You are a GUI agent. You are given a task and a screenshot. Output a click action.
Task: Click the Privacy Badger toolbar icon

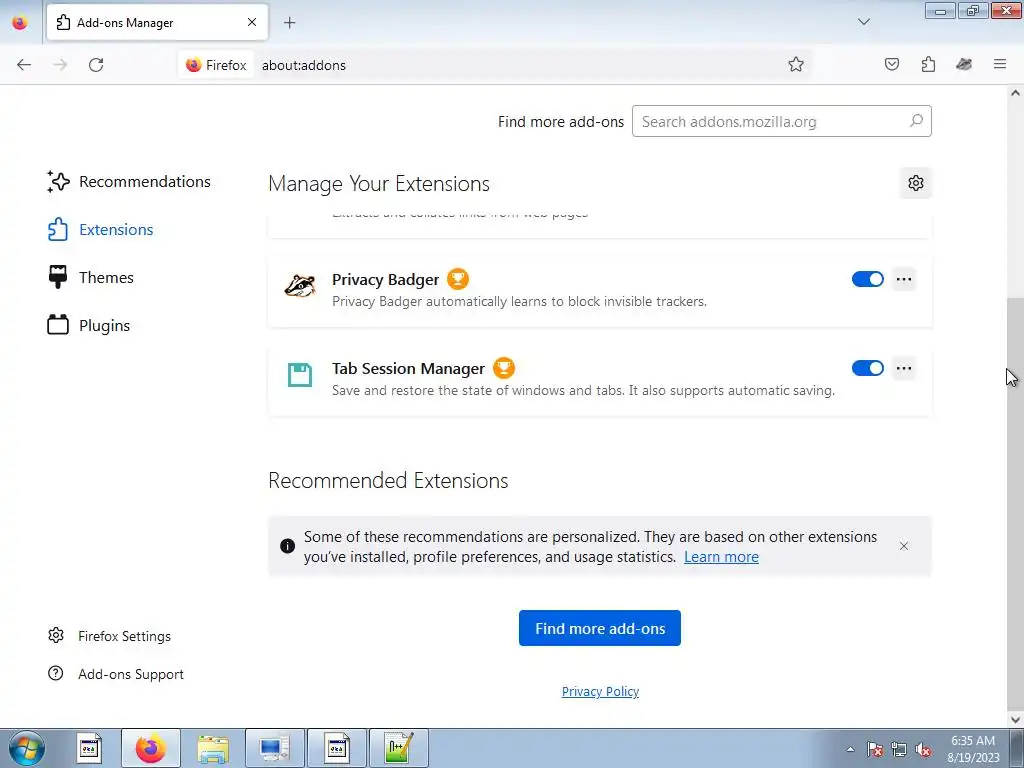pos(964,65)
